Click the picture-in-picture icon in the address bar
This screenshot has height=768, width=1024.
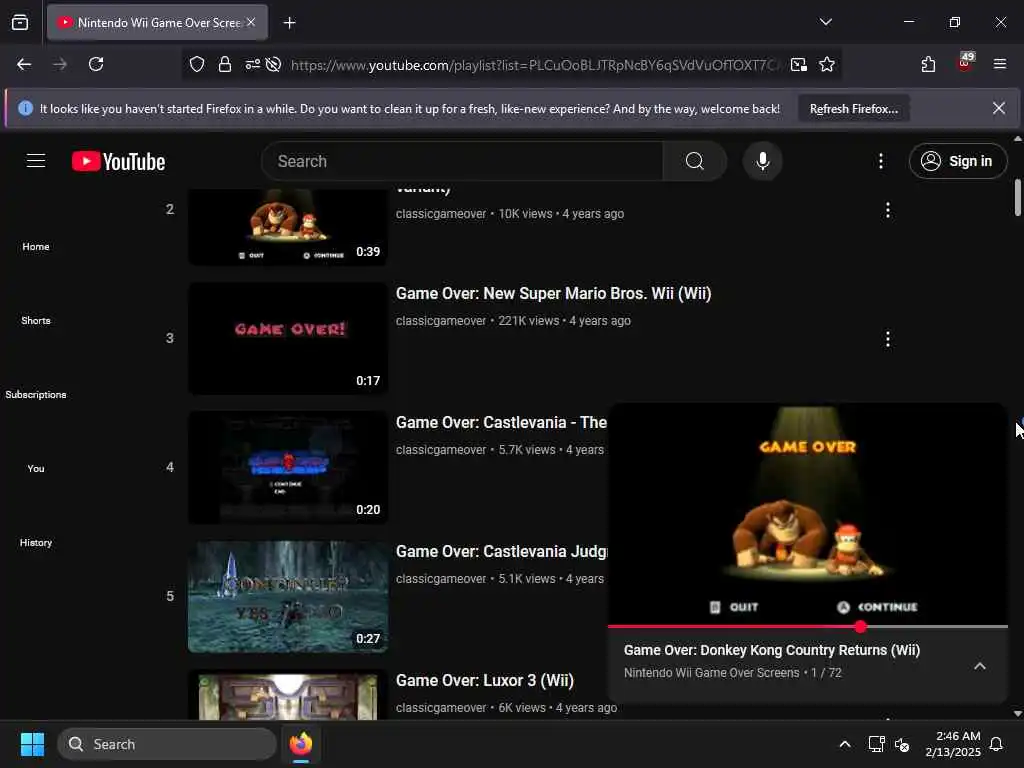798,64
